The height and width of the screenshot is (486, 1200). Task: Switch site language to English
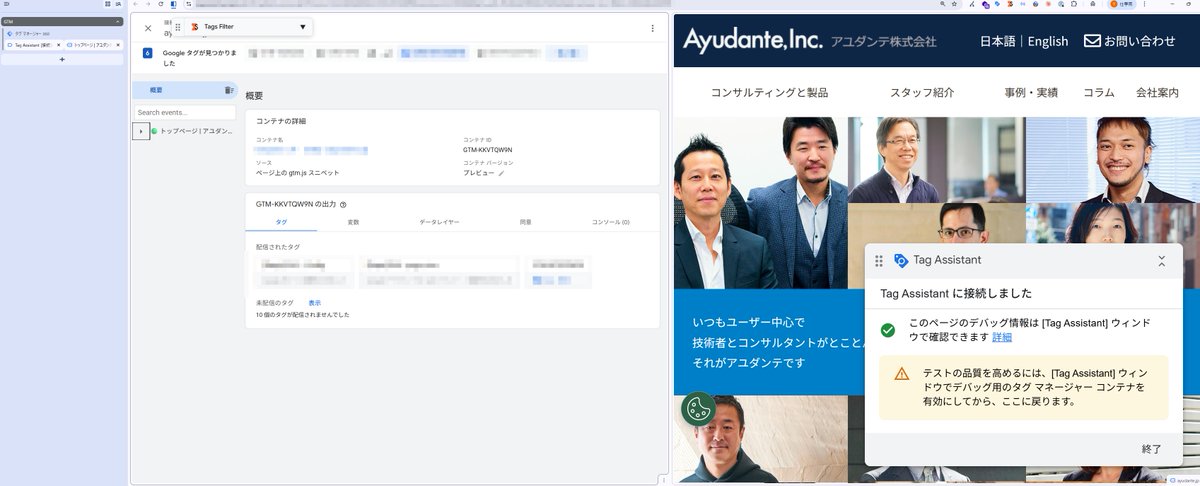click(x=1048, y=41)
